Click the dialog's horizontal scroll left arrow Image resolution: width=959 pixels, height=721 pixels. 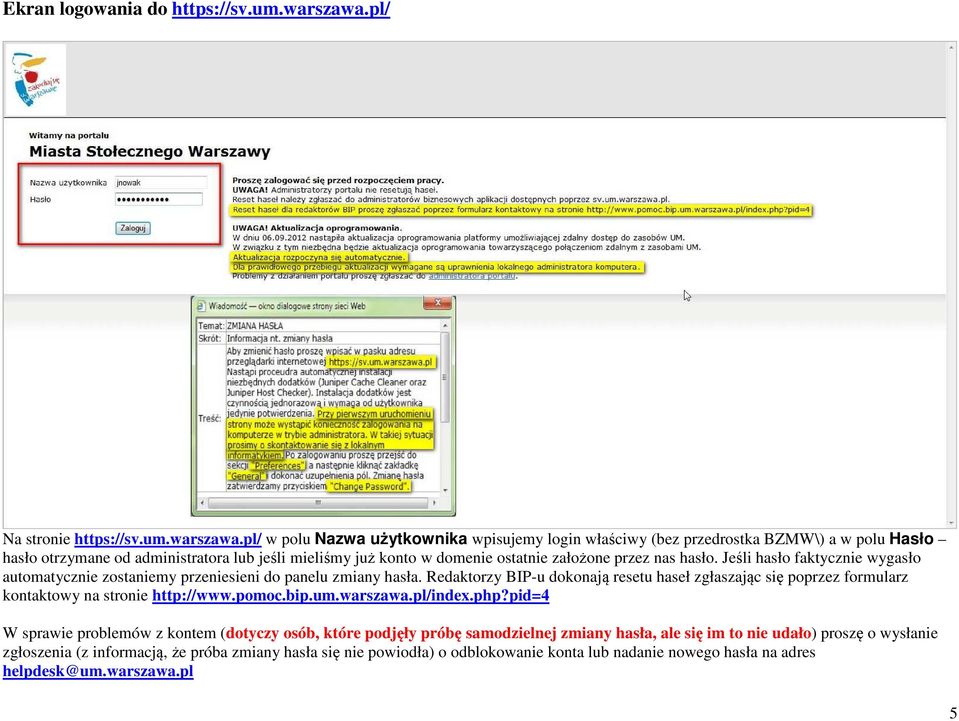pos(202,503)
